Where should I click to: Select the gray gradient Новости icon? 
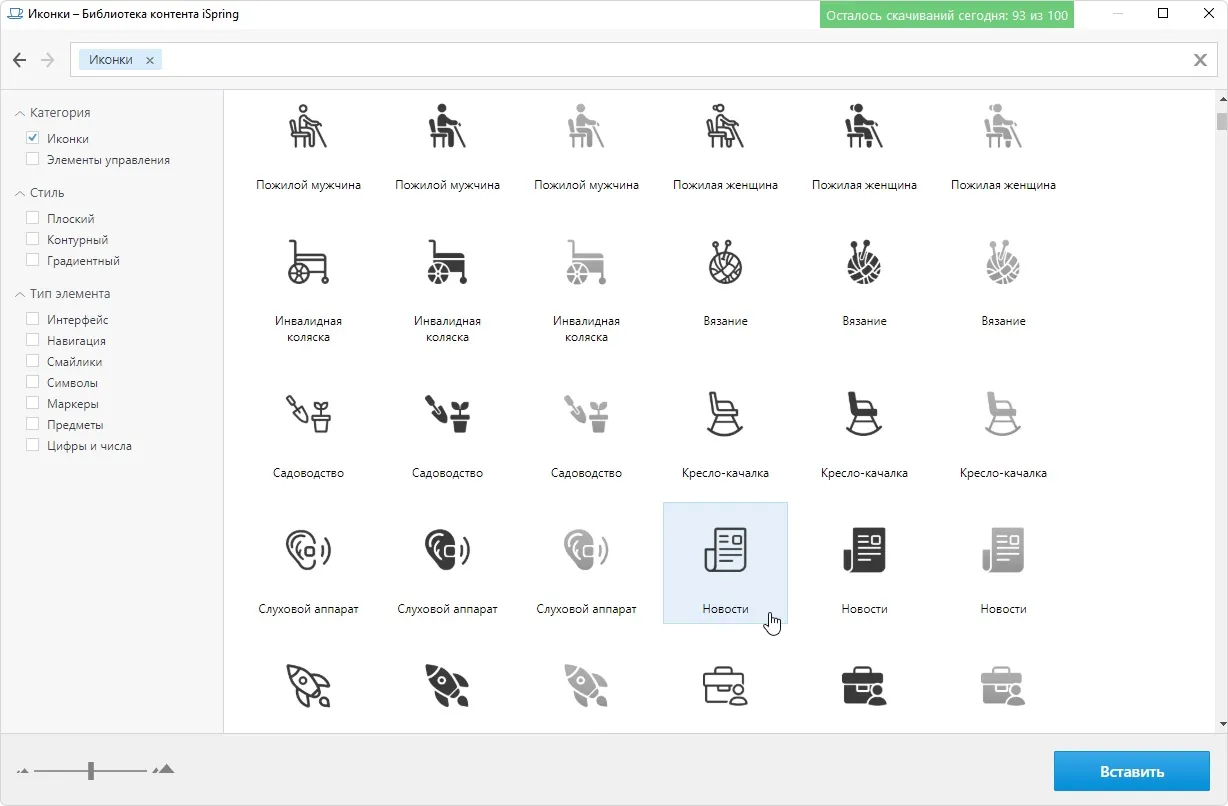(1003, 549)
